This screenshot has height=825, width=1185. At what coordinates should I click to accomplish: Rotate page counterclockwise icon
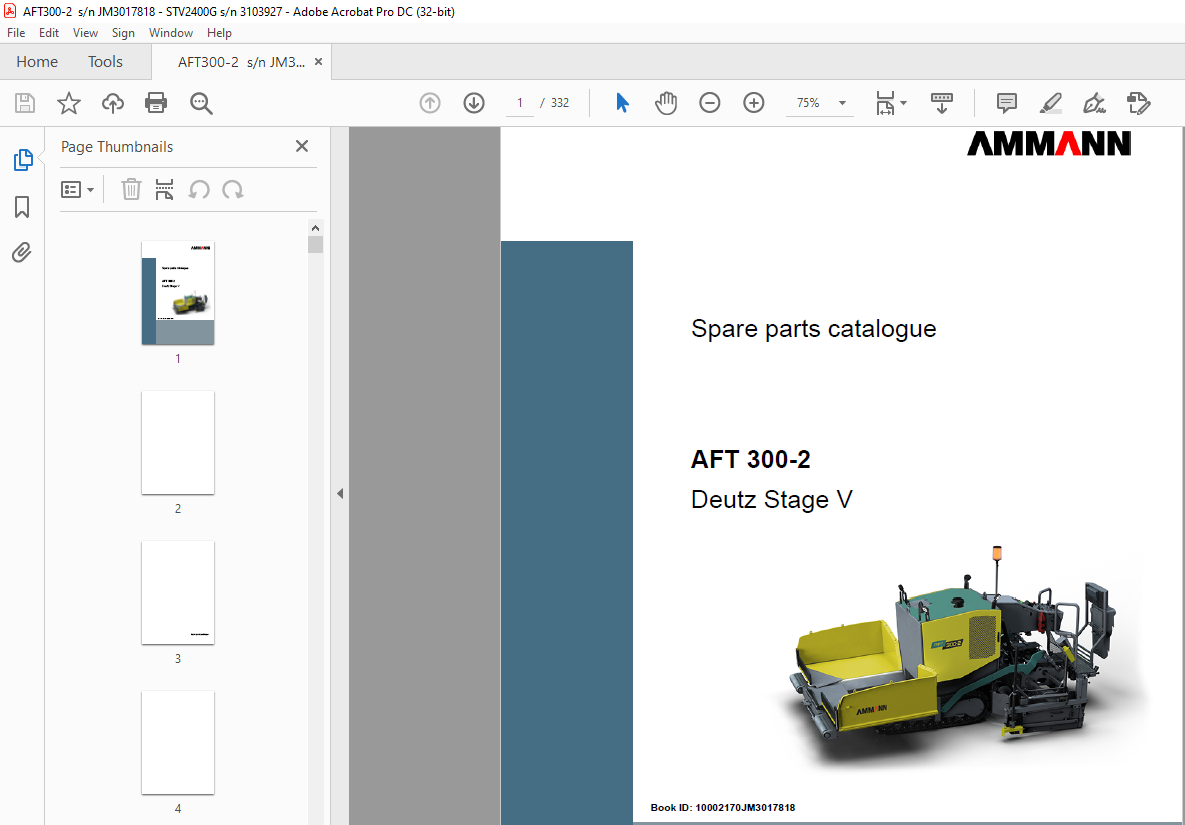tap(199, 190)
